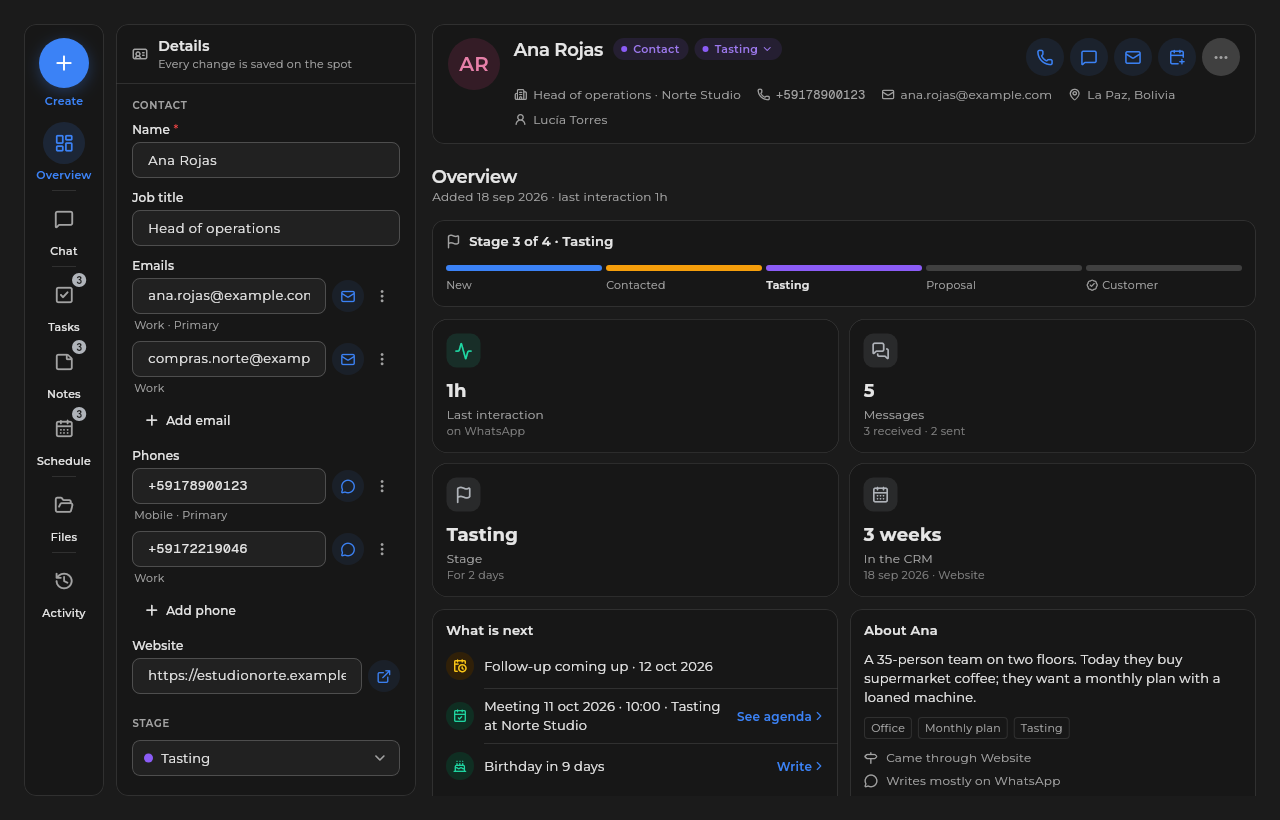Screen dimensions: 1280x820
Task: Click the AR avatar in the header
Action: (474, 64)
